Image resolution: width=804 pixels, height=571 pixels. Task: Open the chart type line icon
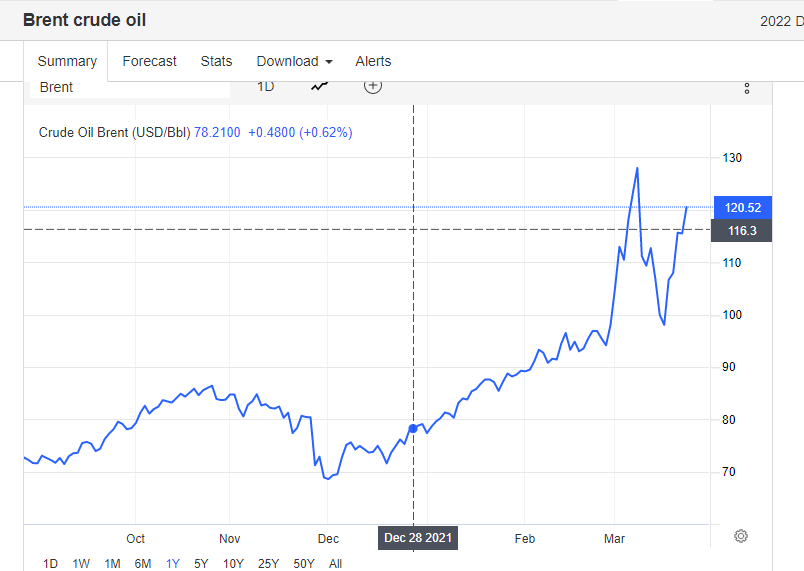pos(319,86)
